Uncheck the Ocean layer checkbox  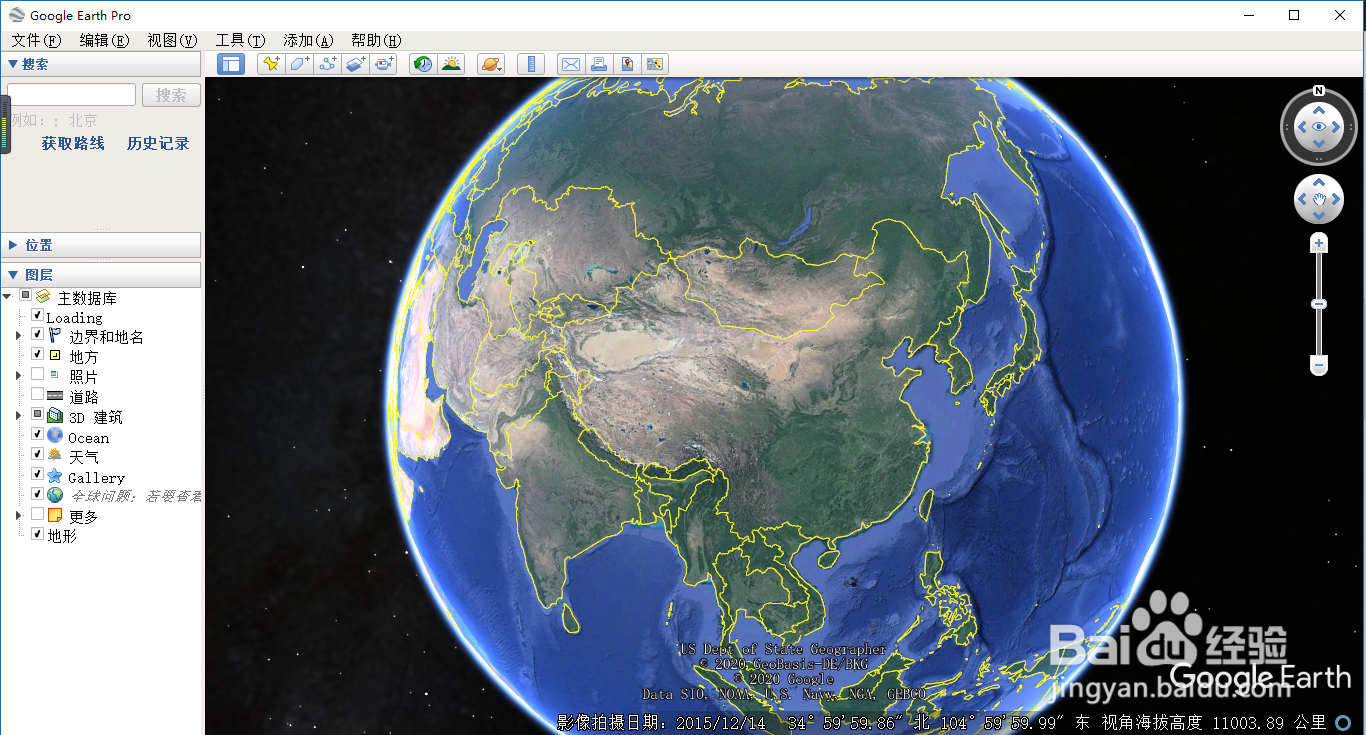coord(37,434)
